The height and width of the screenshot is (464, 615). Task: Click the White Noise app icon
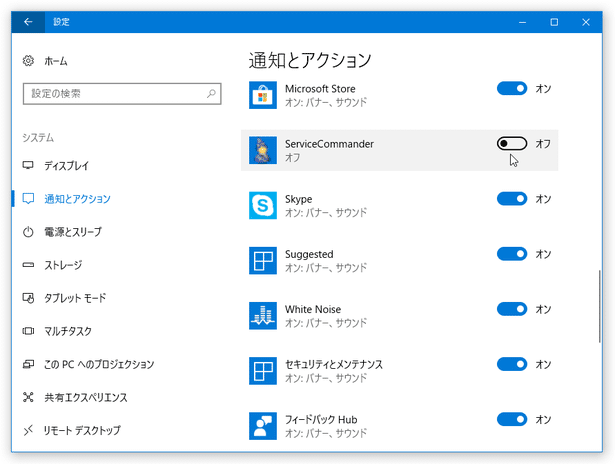click(263, 315)
